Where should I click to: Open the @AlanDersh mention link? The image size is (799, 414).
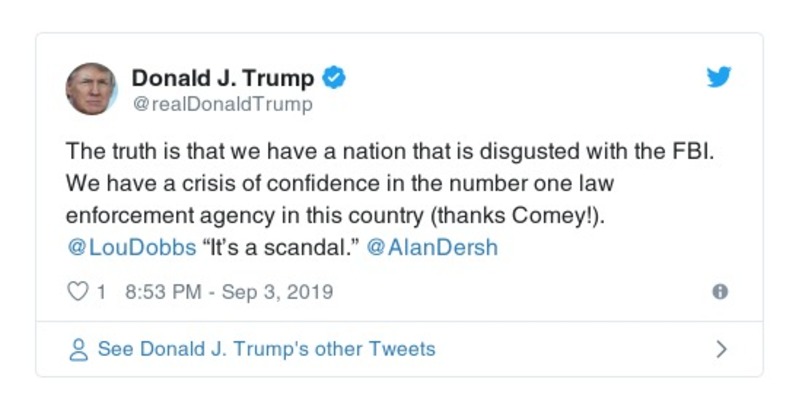tap(432, 248)
